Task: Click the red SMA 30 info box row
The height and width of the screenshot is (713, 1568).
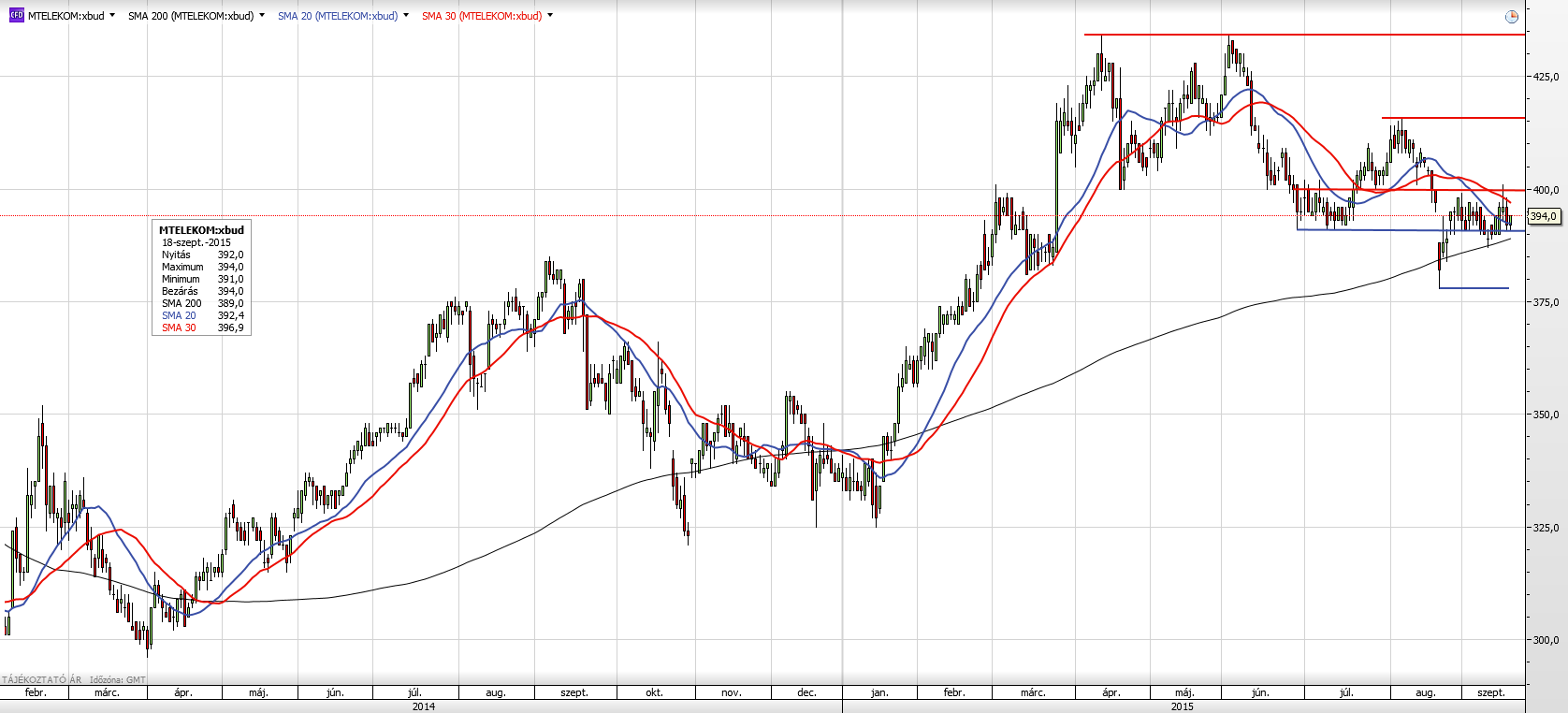Action: click(x=202, y=327)
